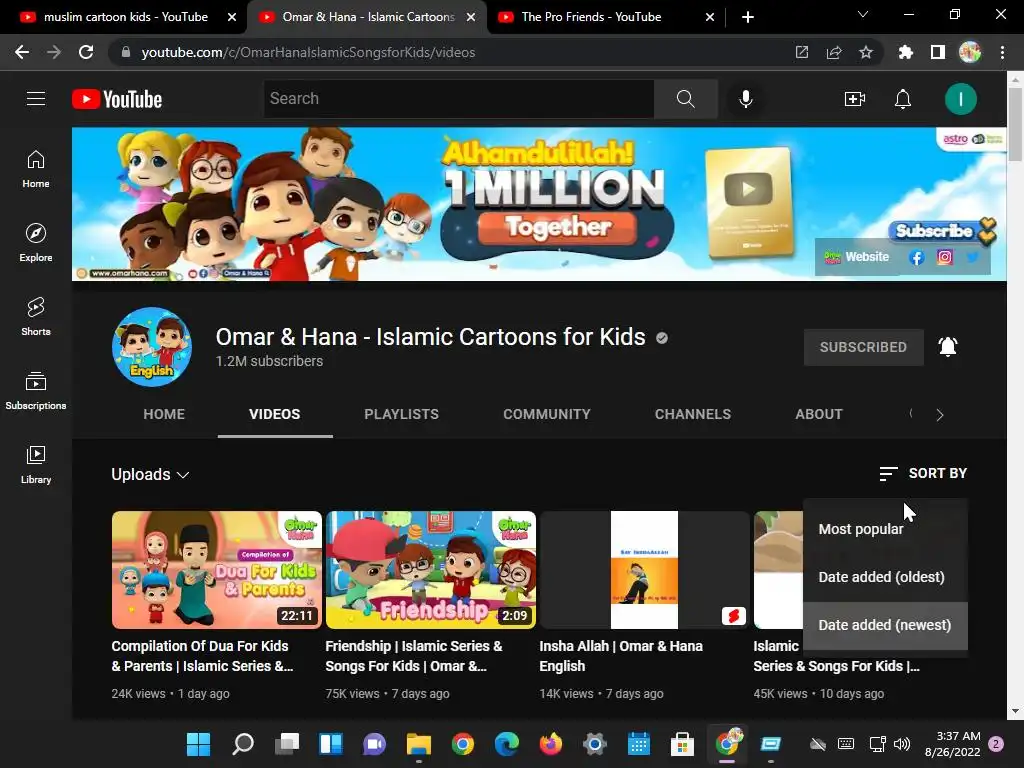Click the search magnifier button

(686, 99)
